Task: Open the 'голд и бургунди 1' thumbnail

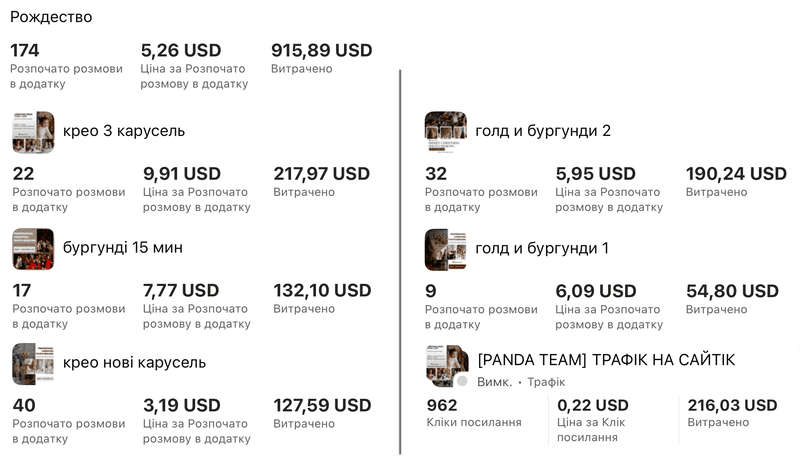Action: point(445,249)
